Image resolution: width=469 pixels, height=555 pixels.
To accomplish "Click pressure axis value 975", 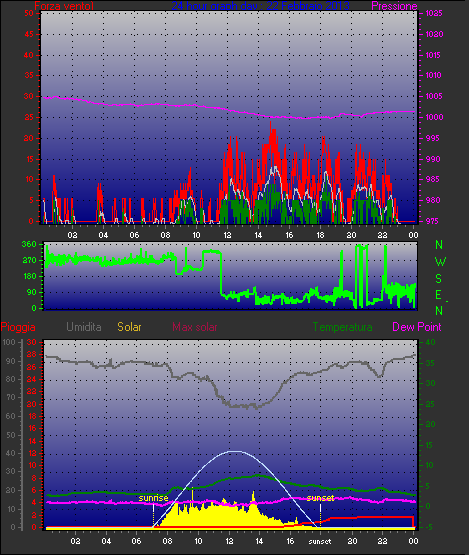I will 433,221.
